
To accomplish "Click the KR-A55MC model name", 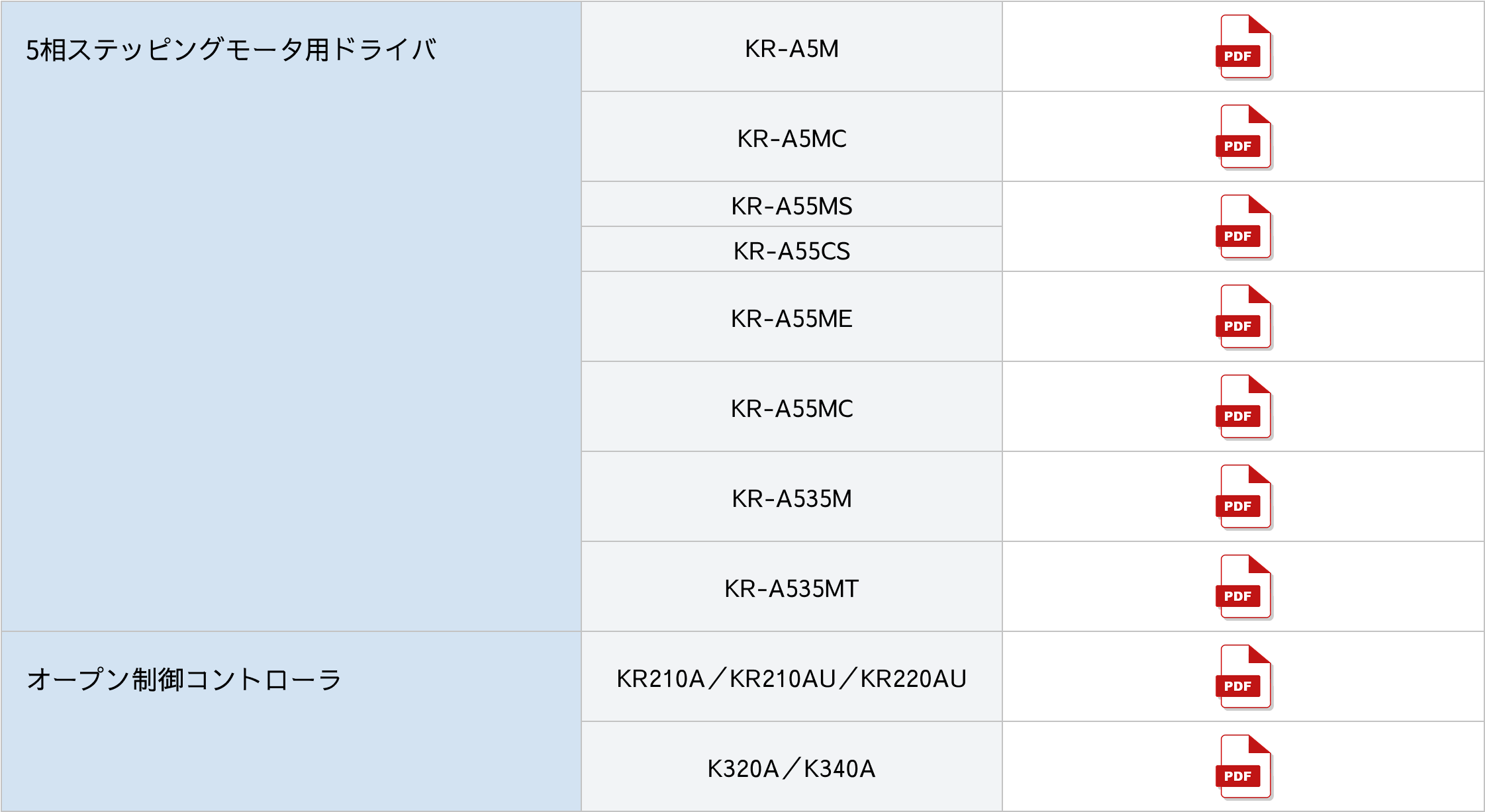I will 791,409.
